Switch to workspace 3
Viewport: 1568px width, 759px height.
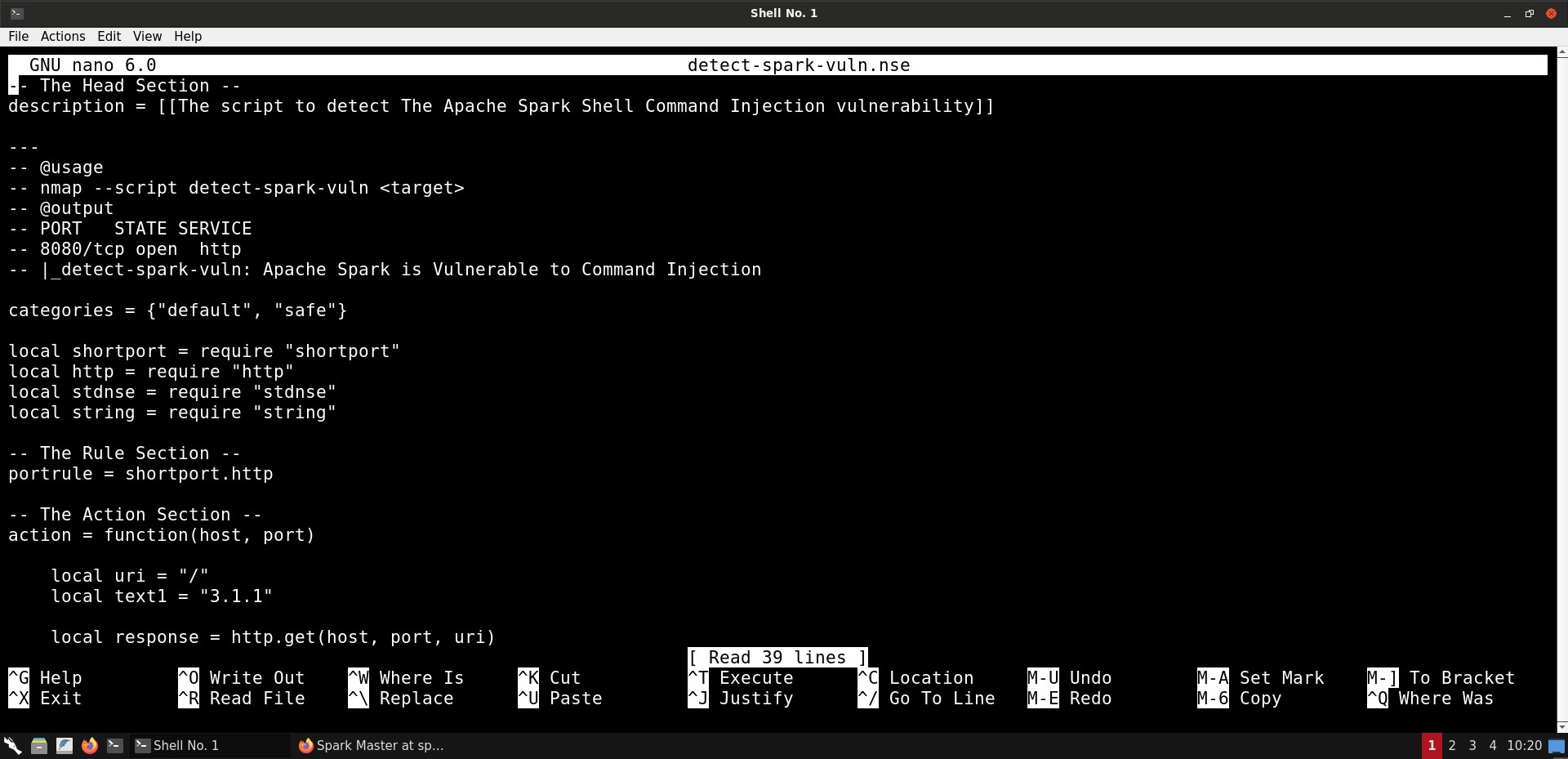coord(1472,745)
